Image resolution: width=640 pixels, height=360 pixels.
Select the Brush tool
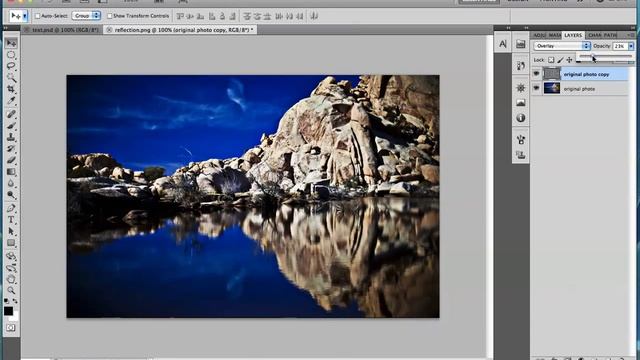tap(11, 126)
